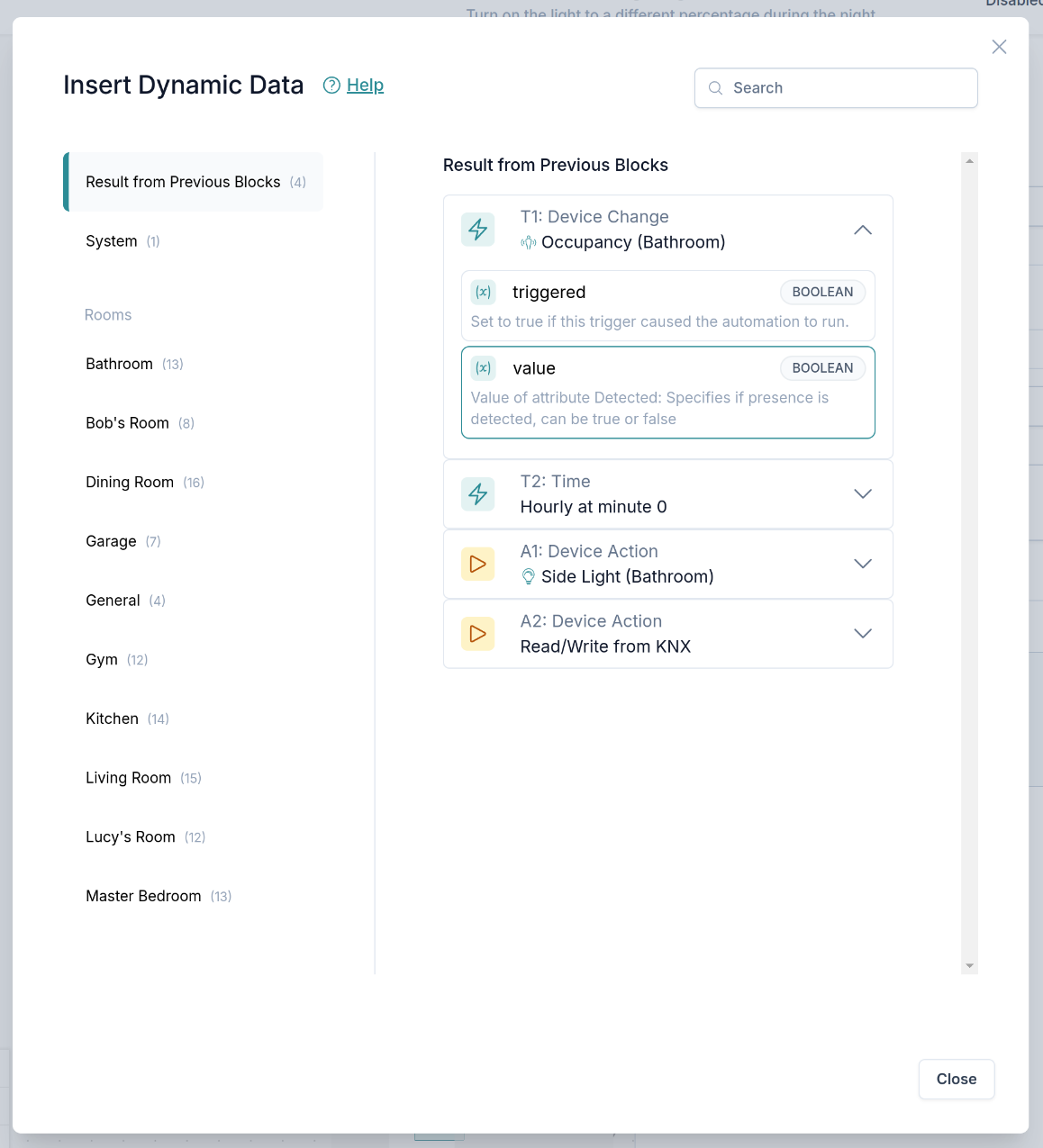Viewport: 1043px width, 1148px height.
Task: Collapse the T1 Device Change block
Action: click(x=862, y=230)
